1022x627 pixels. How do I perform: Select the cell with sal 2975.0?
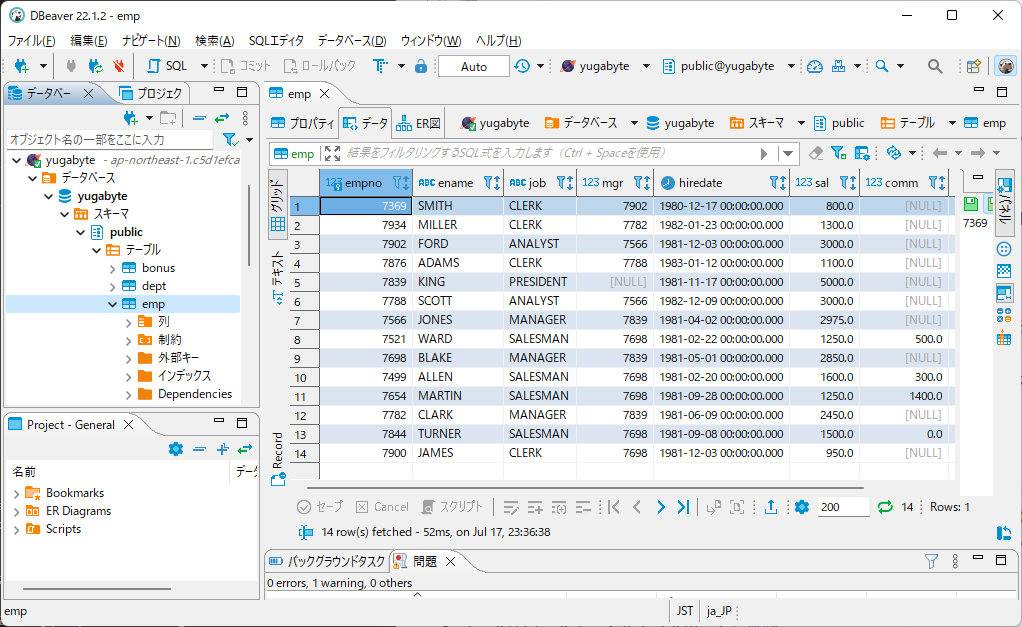pos(825,320)
